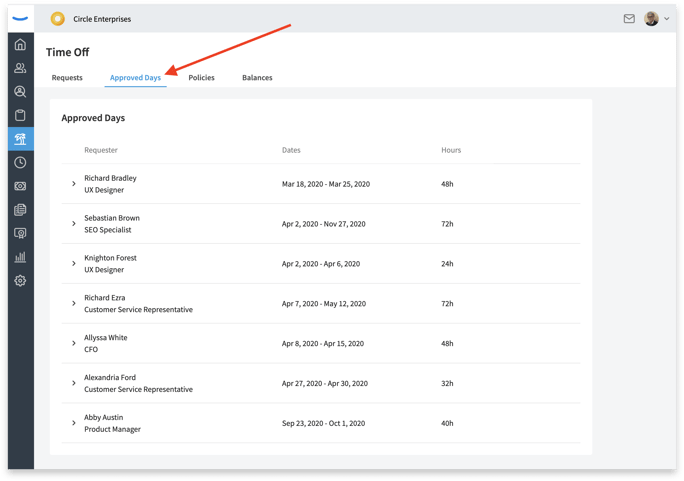
Task: Open the clipboard icon in sidebar
Action: coord(20,115)
